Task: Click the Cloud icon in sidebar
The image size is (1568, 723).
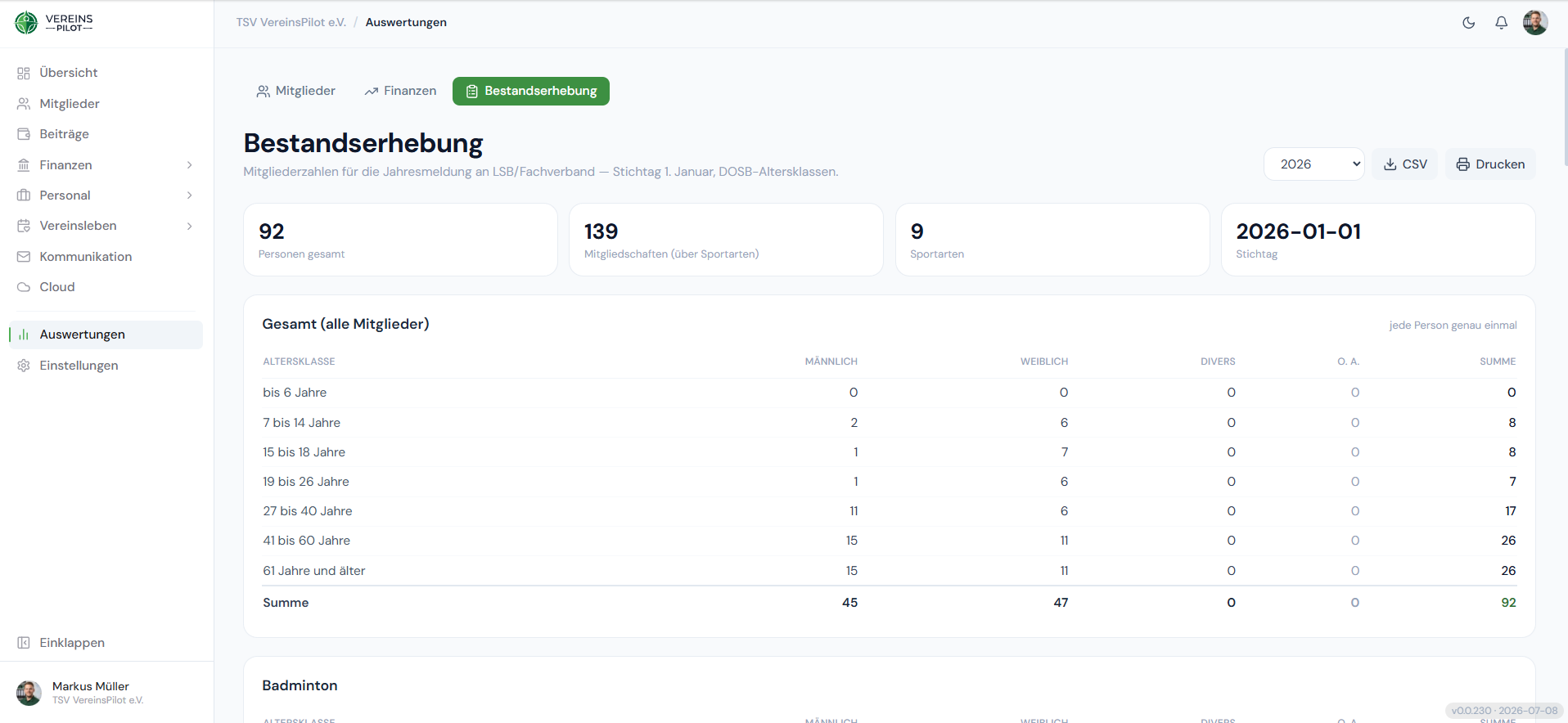Action: [24, 287]
